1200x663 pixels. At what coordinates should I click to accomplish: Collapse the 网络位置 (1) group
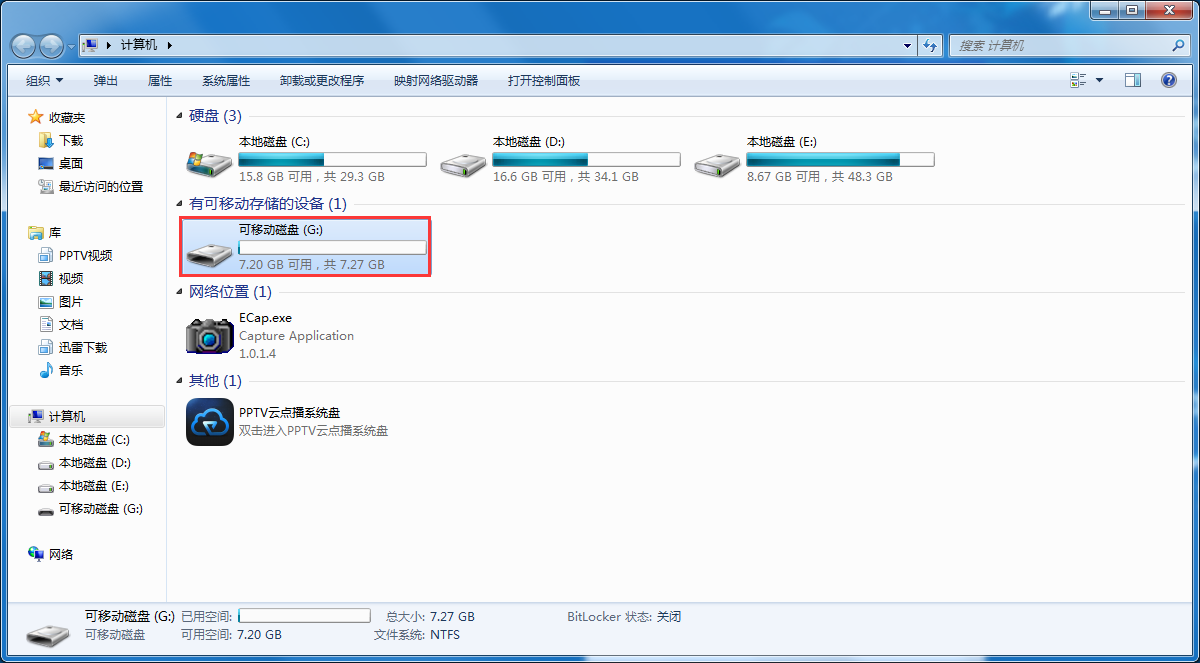click(180, 292)
